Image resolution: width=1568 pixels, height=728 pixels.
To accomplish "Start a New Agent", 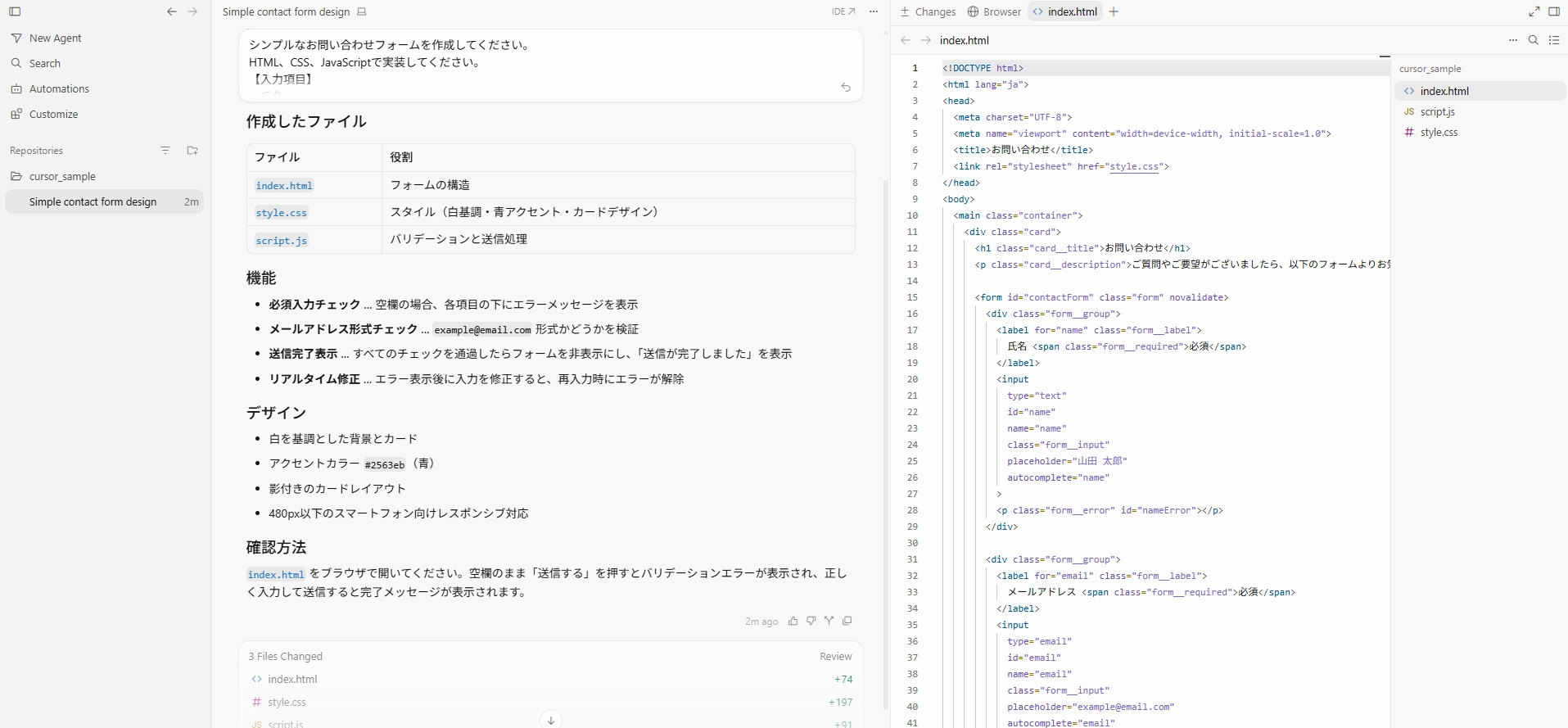I will (x=55, y=38).
